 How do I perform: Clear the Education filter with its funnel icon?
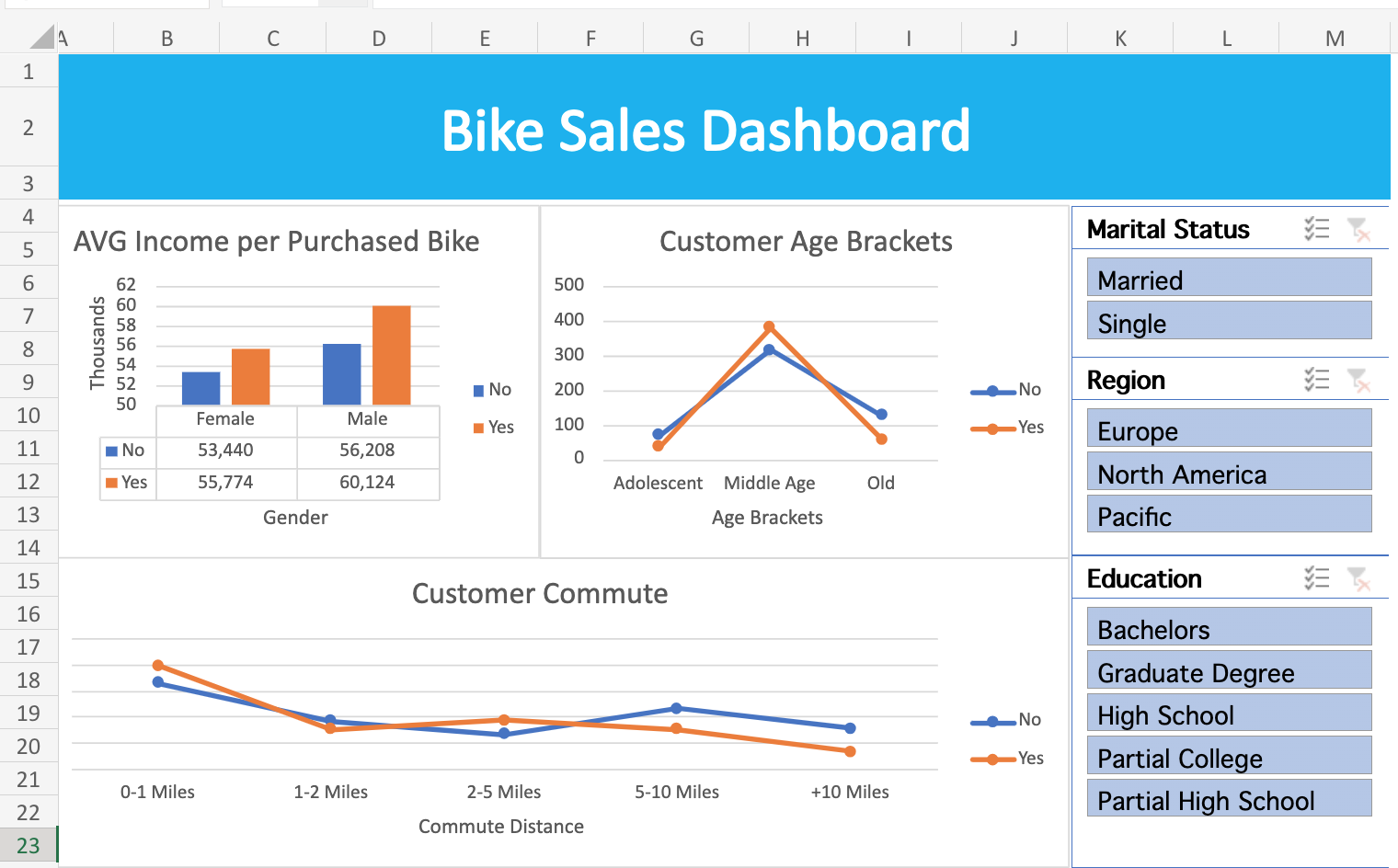coord(1358,578)
